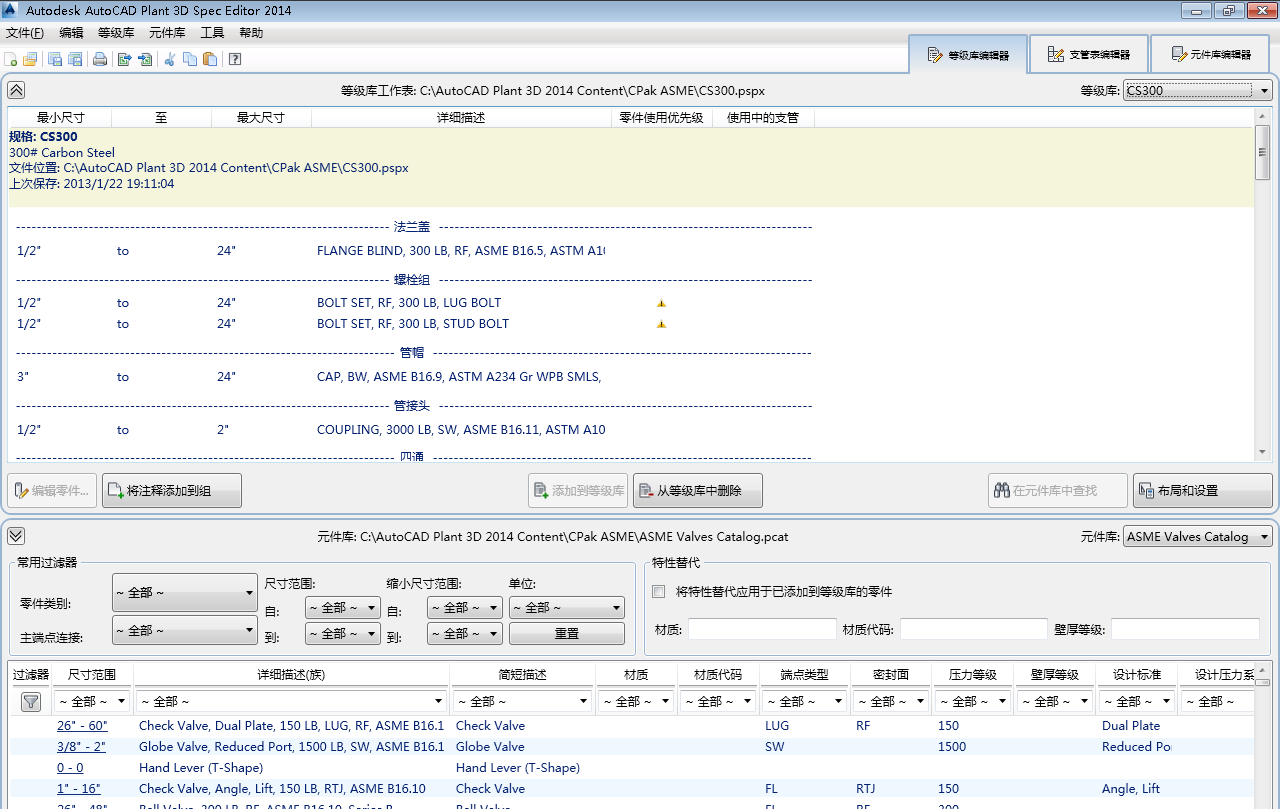
Task: Open the 尺寸范围 自 dropdown
Action: [x=343, y=607]
